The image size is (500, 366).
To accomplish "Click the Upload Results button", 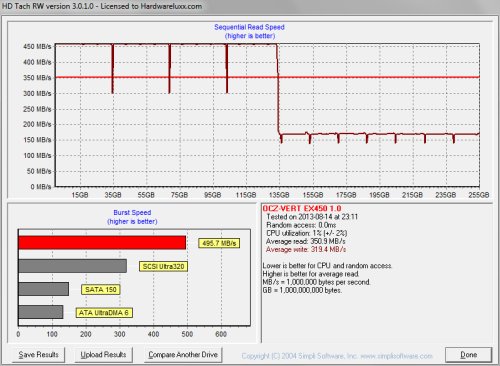I will (103, 355).
